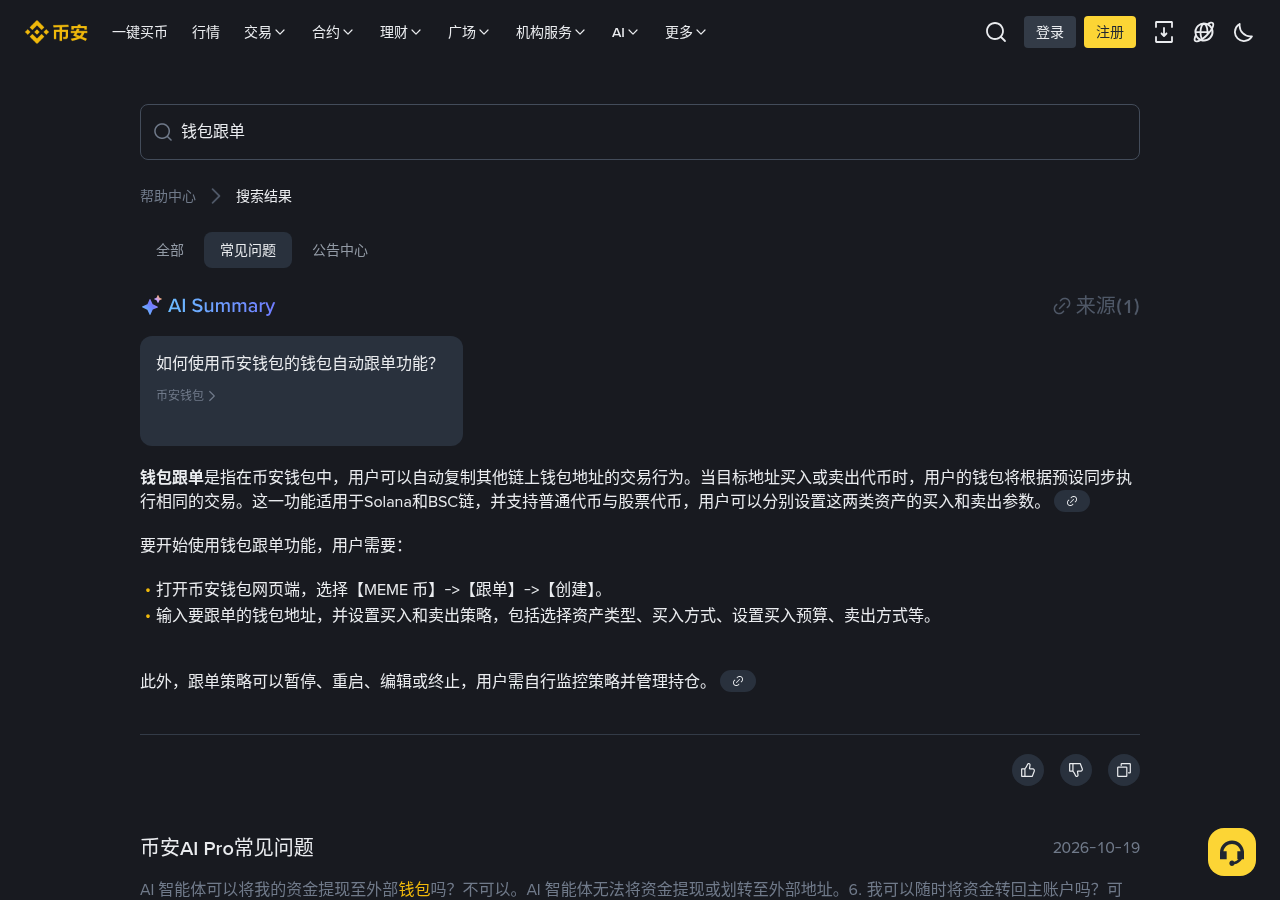Open 一键买币 in the navigation

tap(140, 32)
